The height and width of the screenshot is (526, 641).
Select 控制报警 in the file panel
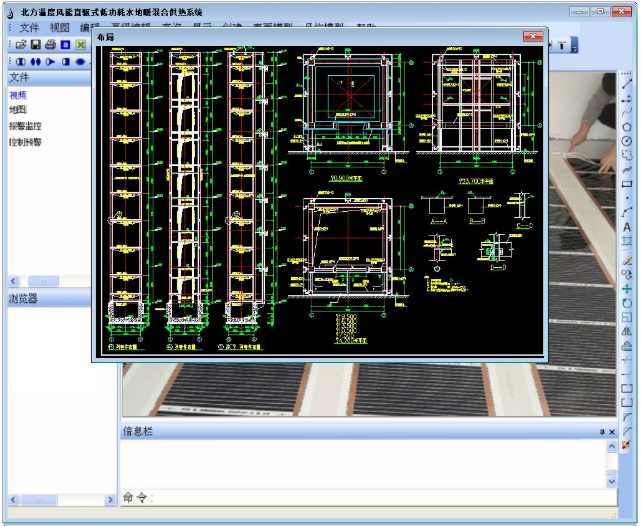pos(25,142)
